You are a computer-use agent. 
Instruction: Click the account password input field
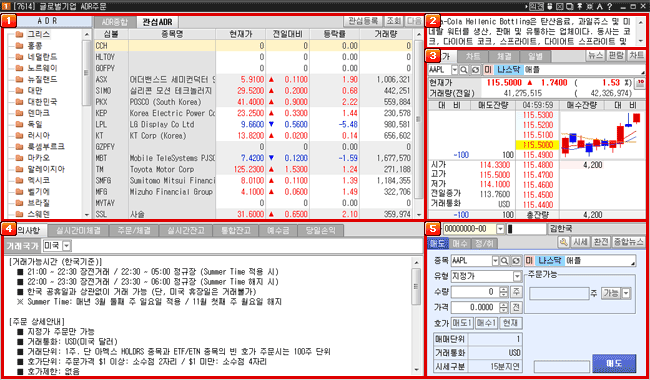click(526, 229)
